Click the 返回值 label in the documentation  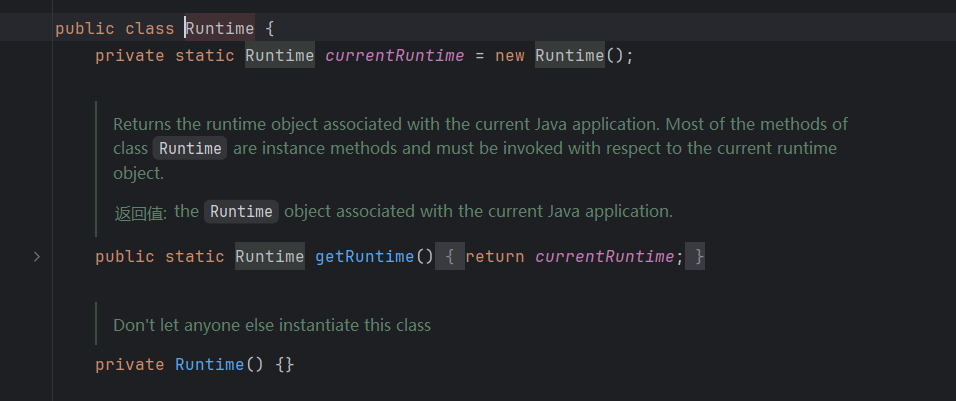(x=140, y=213)
